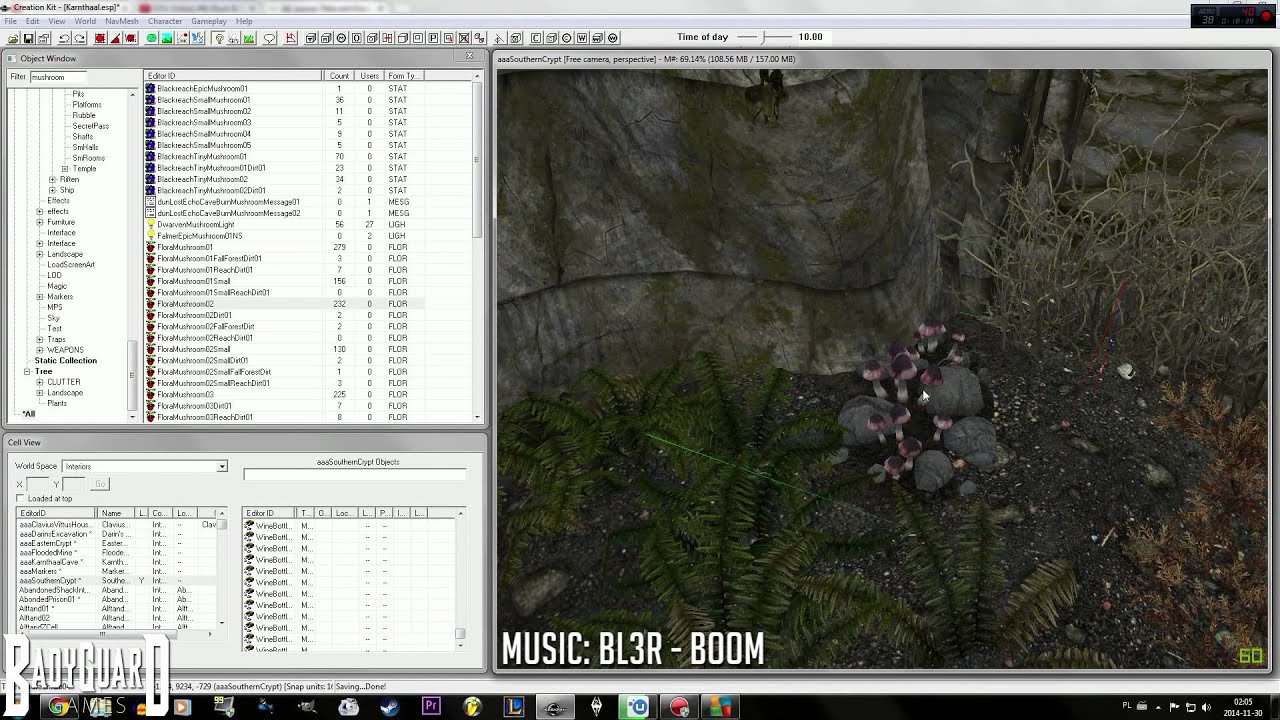The image size is (1280, 720).
Task: Sort by the Users column header
Action: click(x=370, y=76)
